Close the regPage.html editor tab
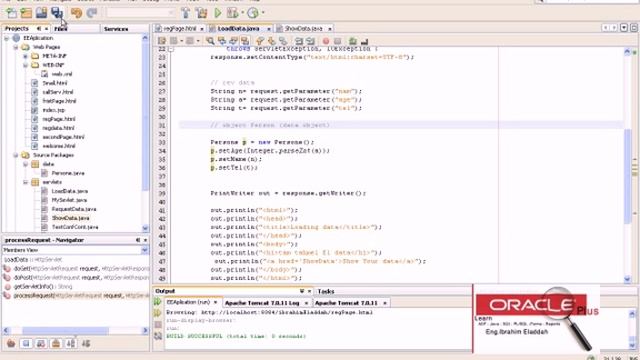The width and height of the screenshot is (640, 360). tap(202, 29)
